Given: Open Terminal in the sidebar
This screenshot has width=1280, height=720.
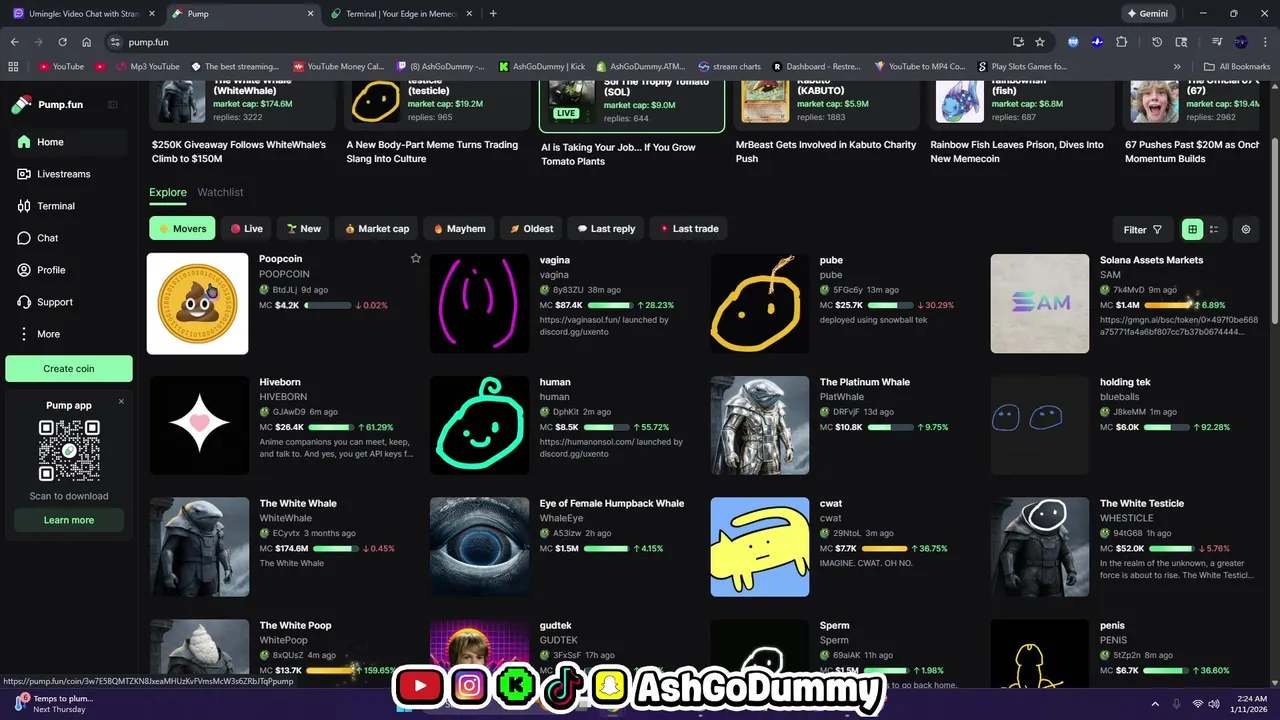Looking at the screenshot, I should [68, 206].
